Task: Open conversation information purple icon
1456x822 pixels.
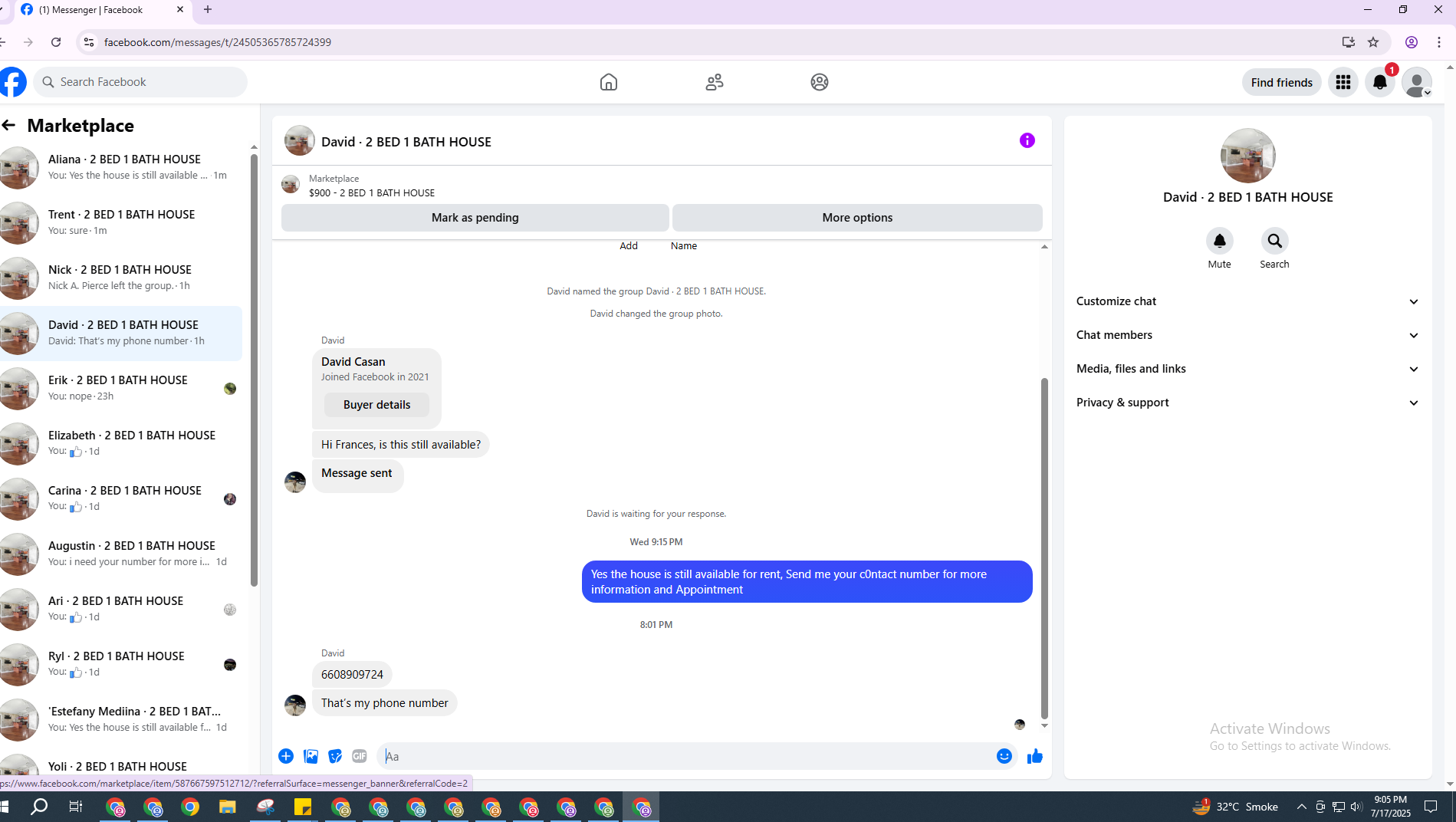Action: tap(1027, 140)
